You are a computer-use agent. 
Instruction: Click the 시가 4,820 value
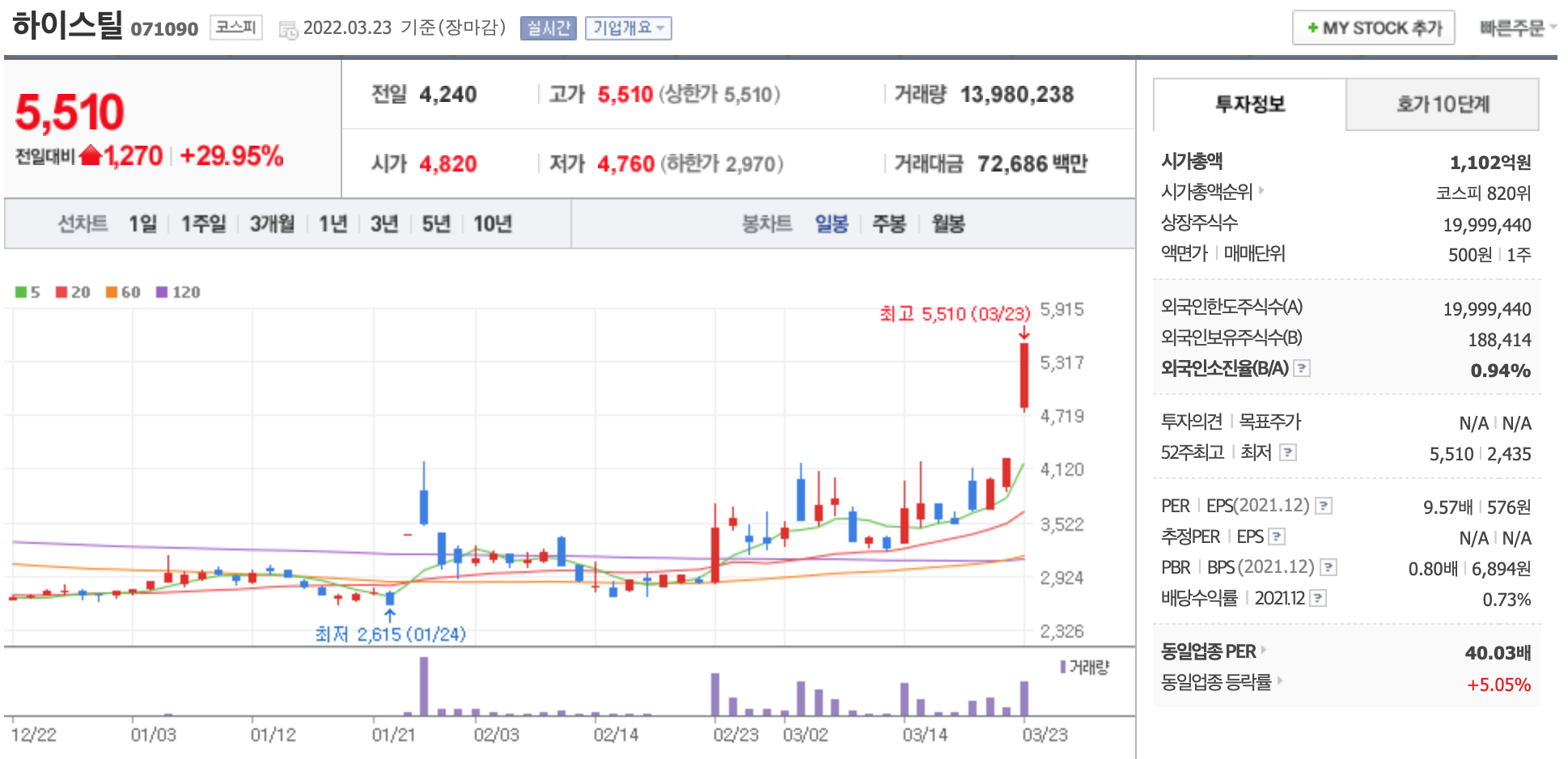(x=447, y=164)
